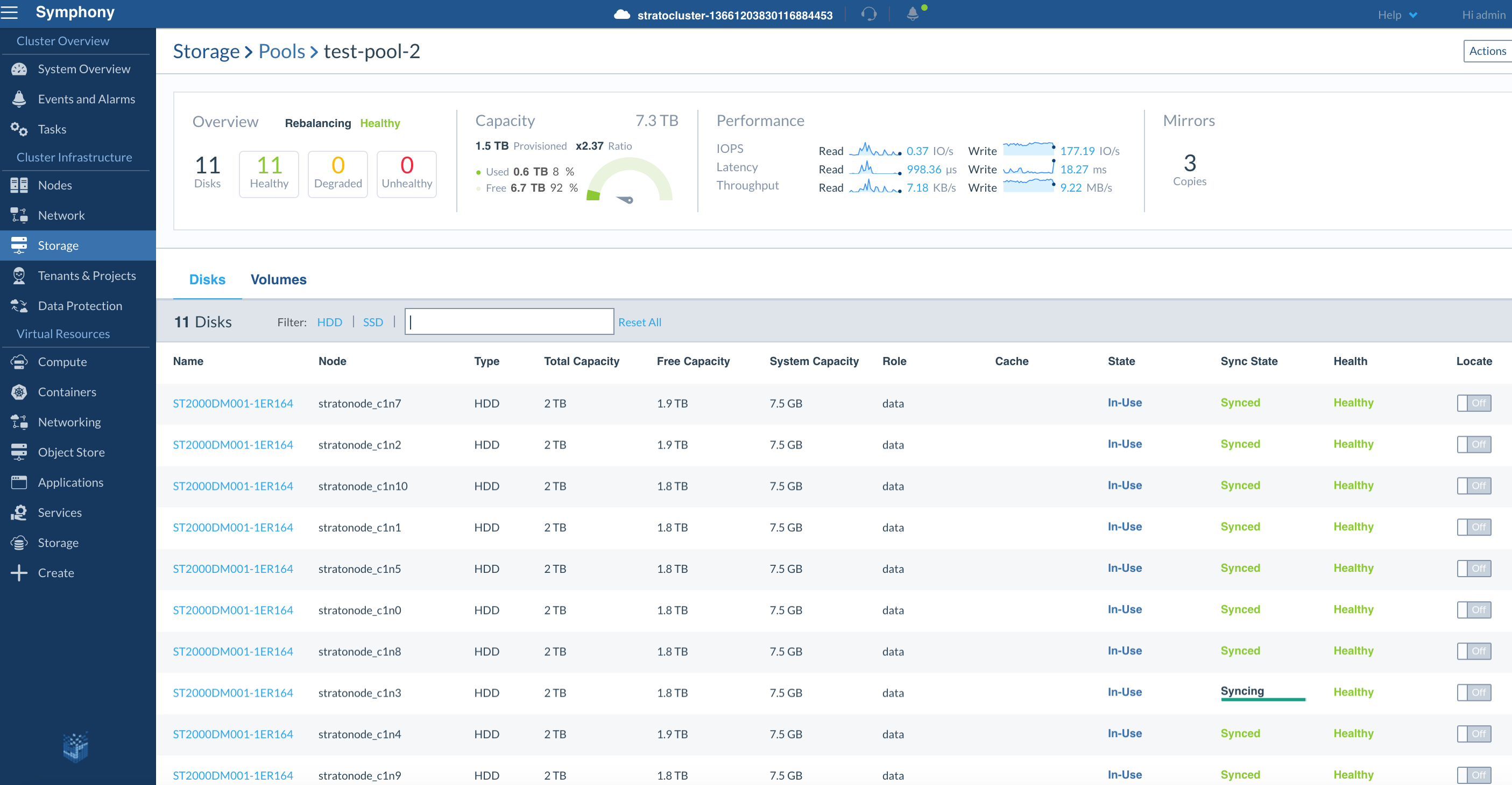Viewport: 1512px width, 785px height.
Task: Enable Locate switch for stratonode_c1n10 disk
Action: coord(1473,486)
